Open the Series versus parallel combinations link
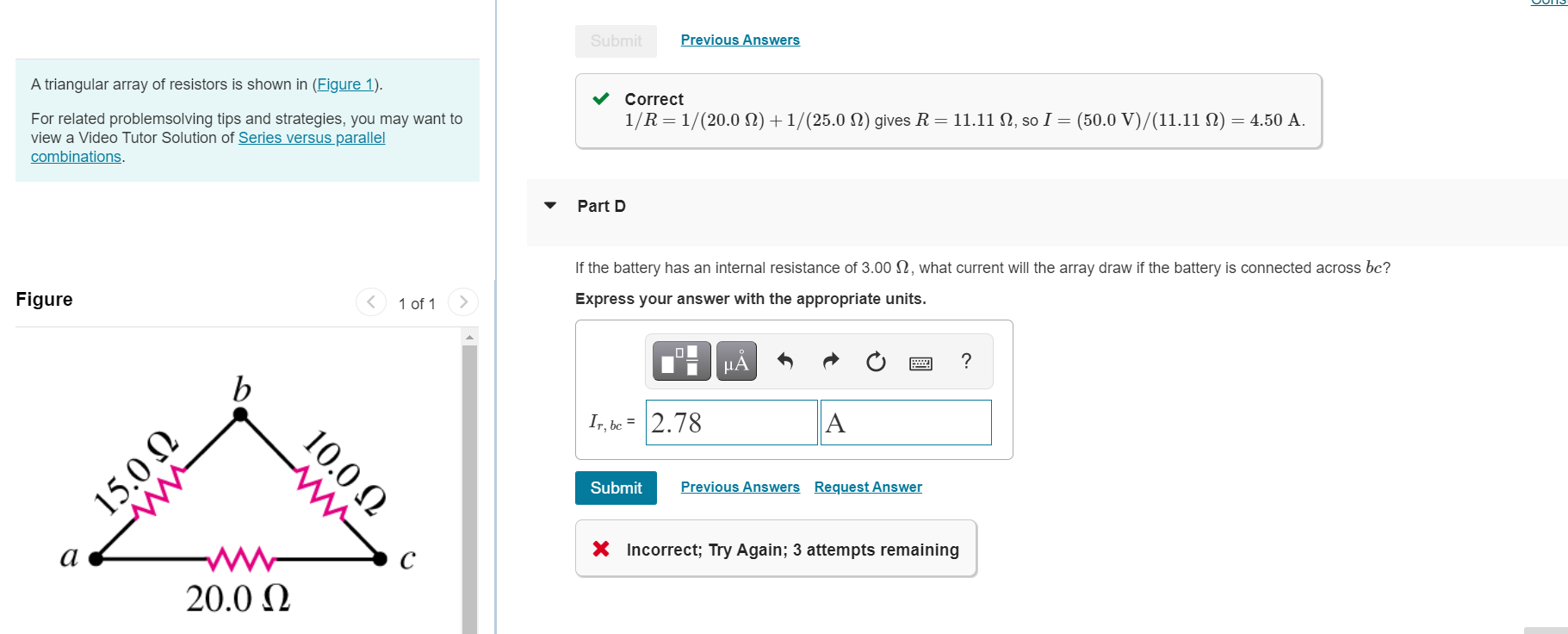 [311, 137]
